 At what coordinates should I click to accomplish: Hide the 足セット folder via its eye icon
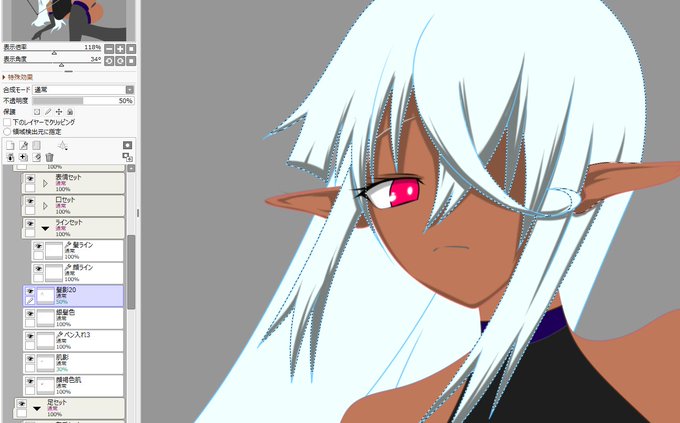point(21,404)
